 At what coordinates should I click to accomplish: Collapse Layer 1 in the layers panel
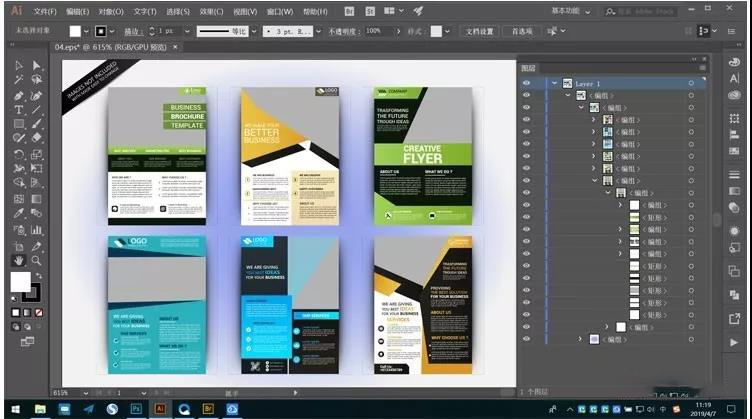click(553, 83)
